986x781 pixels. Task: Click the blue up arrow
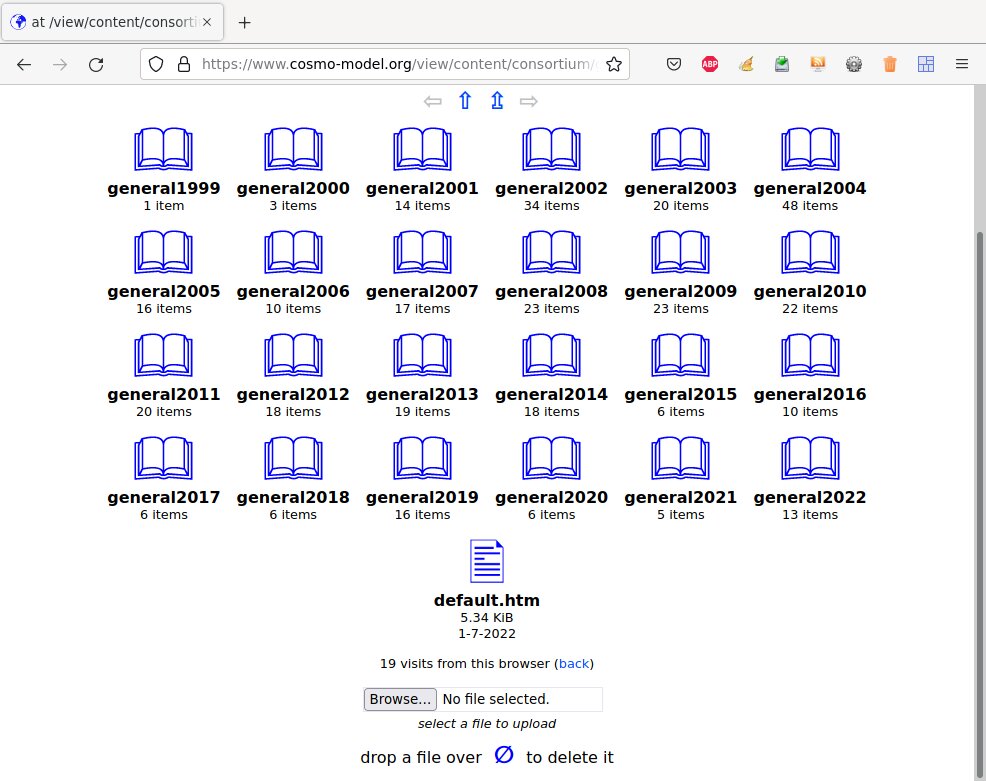point(464,101)
